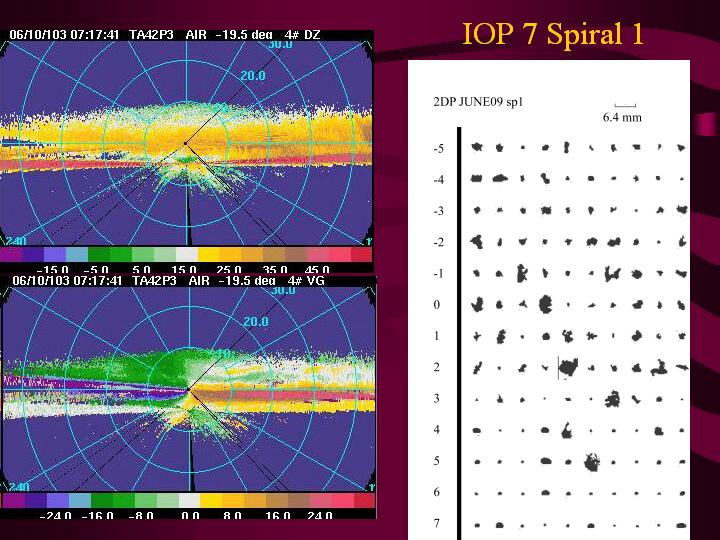Click the '45.0' DZ color bar value
720x540 pixels.
click(317, 269)
